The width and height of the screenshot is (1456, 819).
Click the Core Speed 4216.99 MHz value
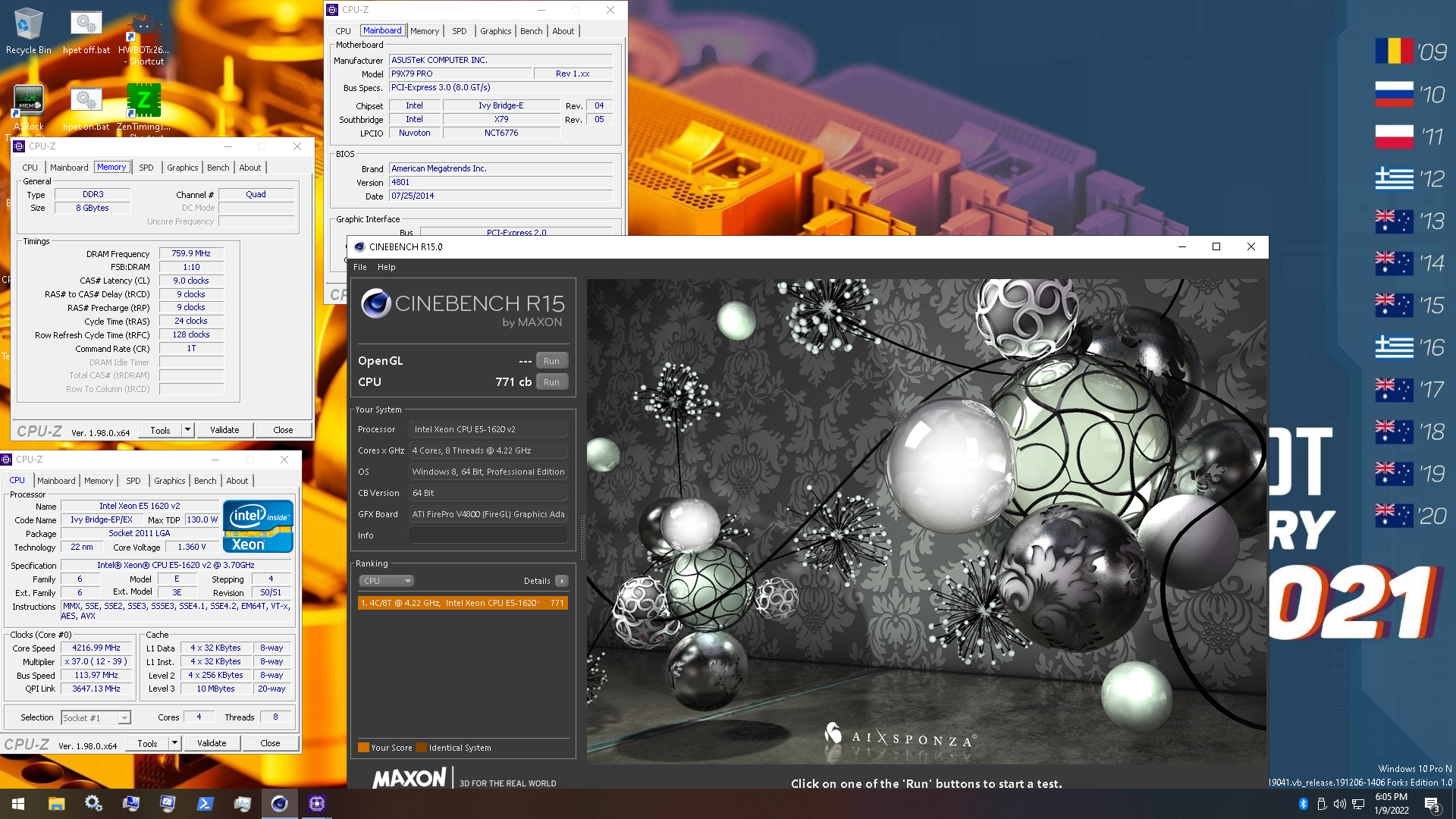tap(96, 648)
